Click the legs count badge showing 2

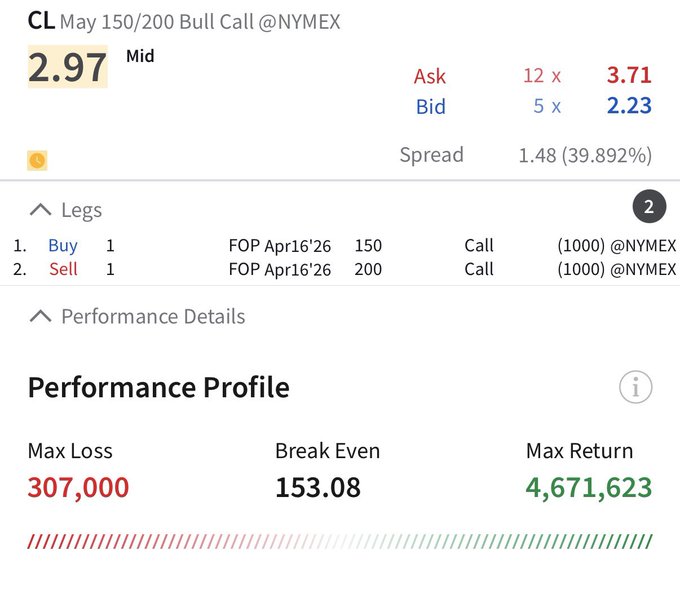point(648,208)
